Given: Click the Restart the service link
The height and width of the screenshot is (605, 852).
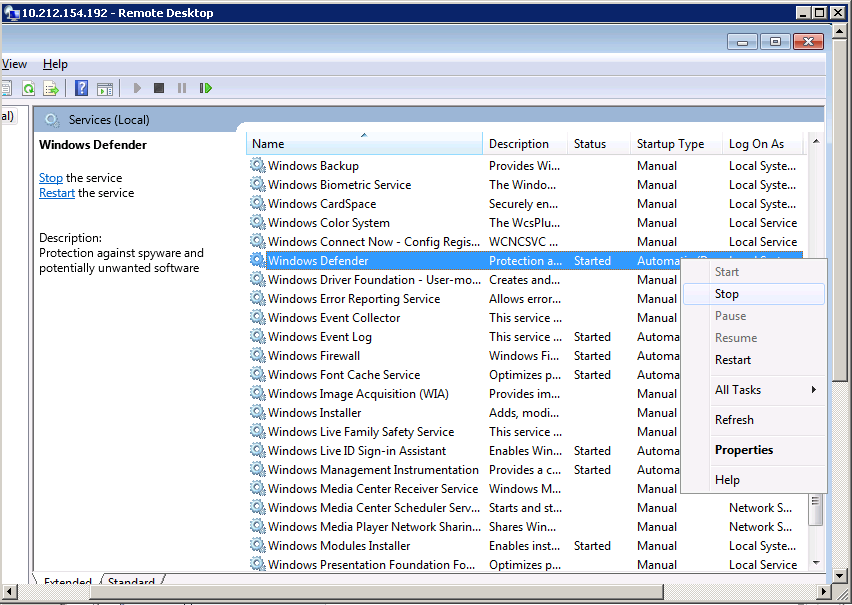Looking at the screenshot, I should coord(57,193).
